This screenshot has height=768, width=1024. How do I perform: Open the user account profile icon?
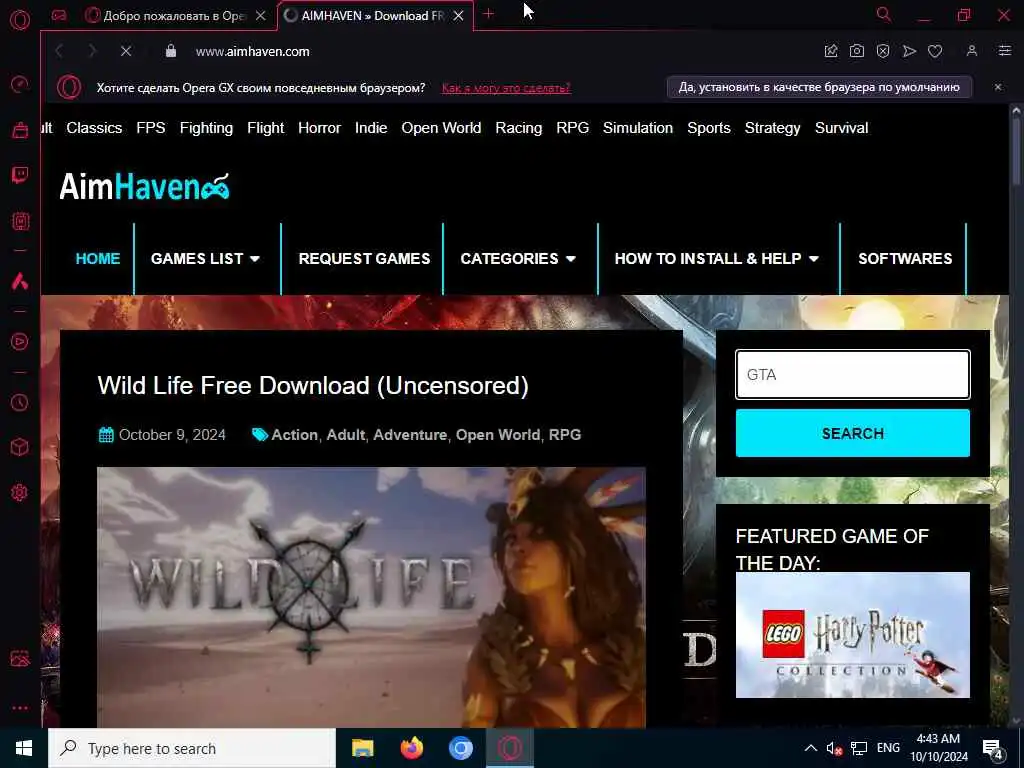(972, 51)
